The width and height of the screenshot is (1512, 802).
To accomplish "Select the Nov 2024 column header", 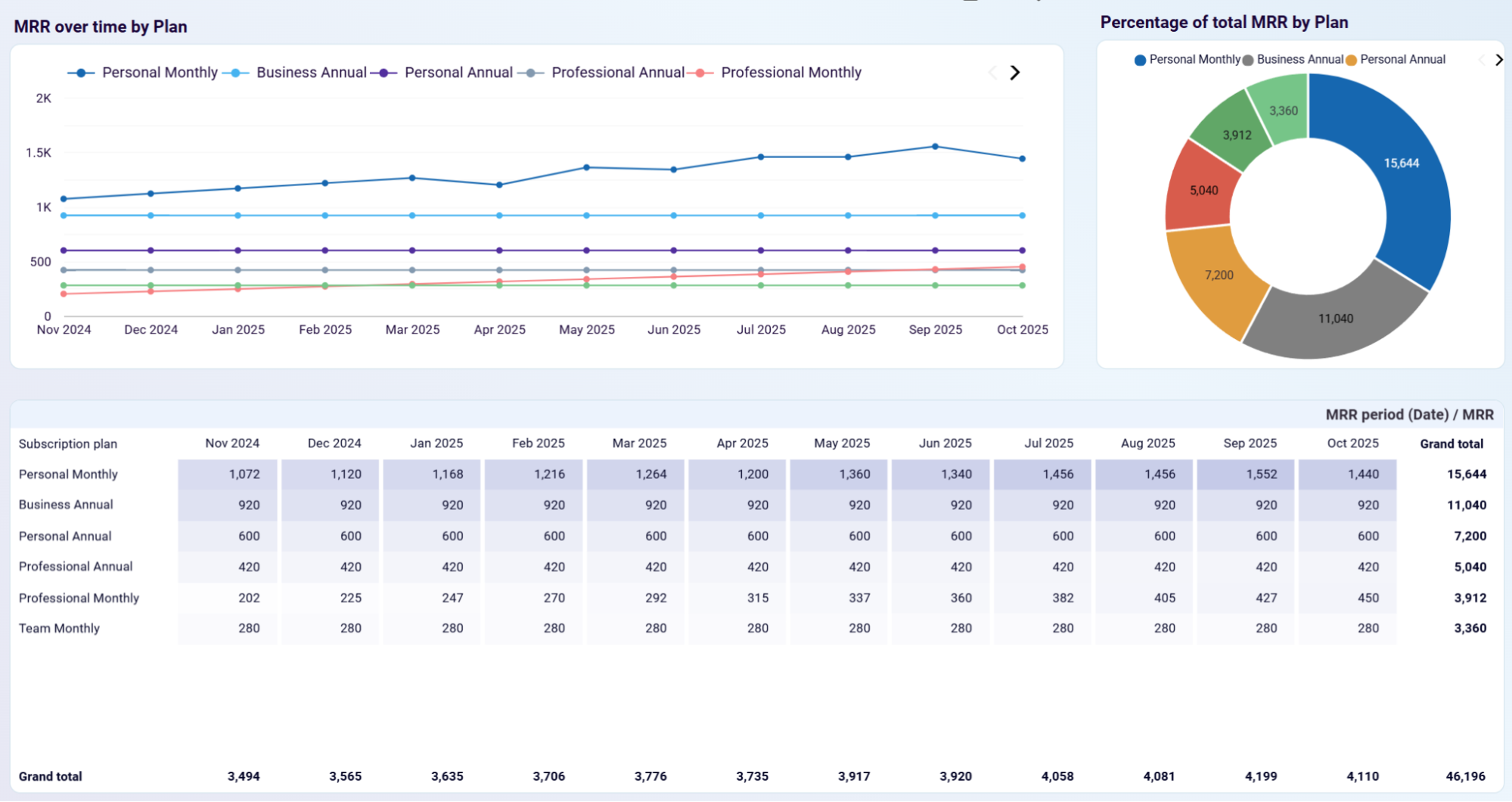I will 233,443.
